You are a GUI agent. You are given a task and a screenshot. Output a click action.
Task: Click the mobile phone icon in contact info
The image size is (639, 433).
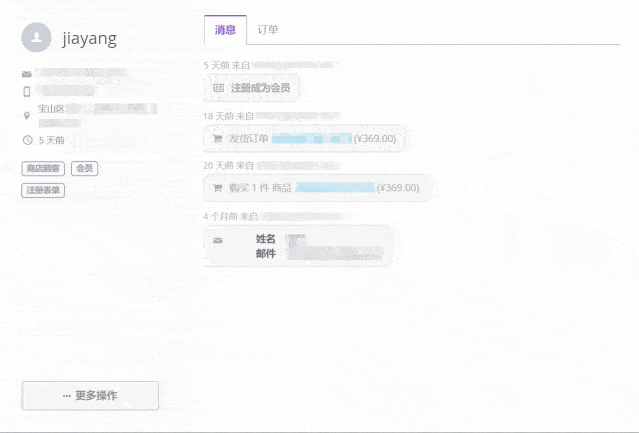point(27,91)
